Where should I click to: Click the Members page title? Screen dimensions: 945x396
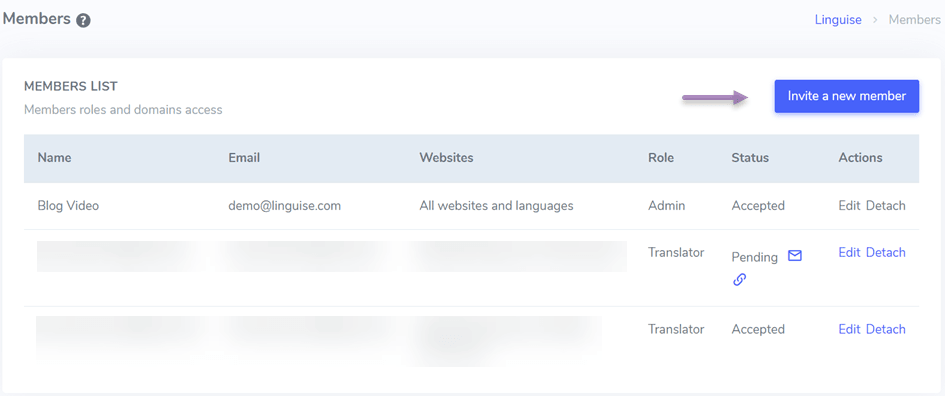pos(37,19)
